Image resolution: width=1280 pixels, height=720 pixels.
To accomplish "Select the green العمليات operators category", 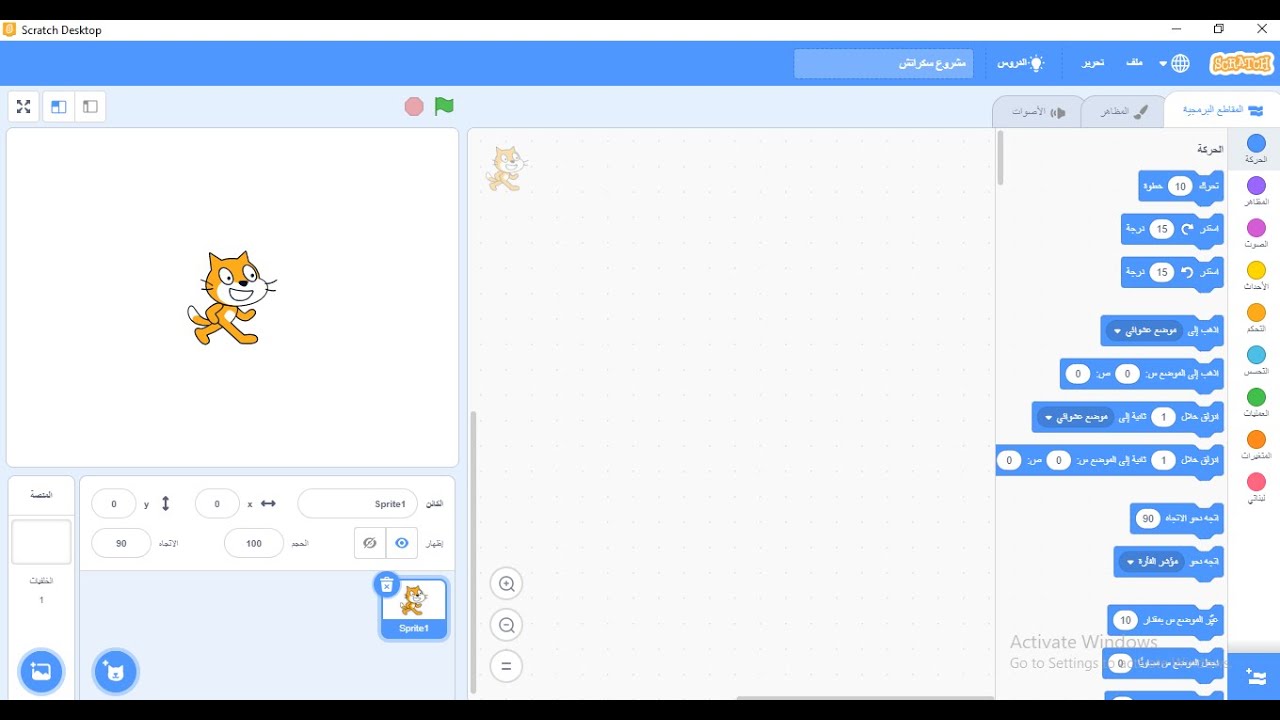I will click(1256, 404).
